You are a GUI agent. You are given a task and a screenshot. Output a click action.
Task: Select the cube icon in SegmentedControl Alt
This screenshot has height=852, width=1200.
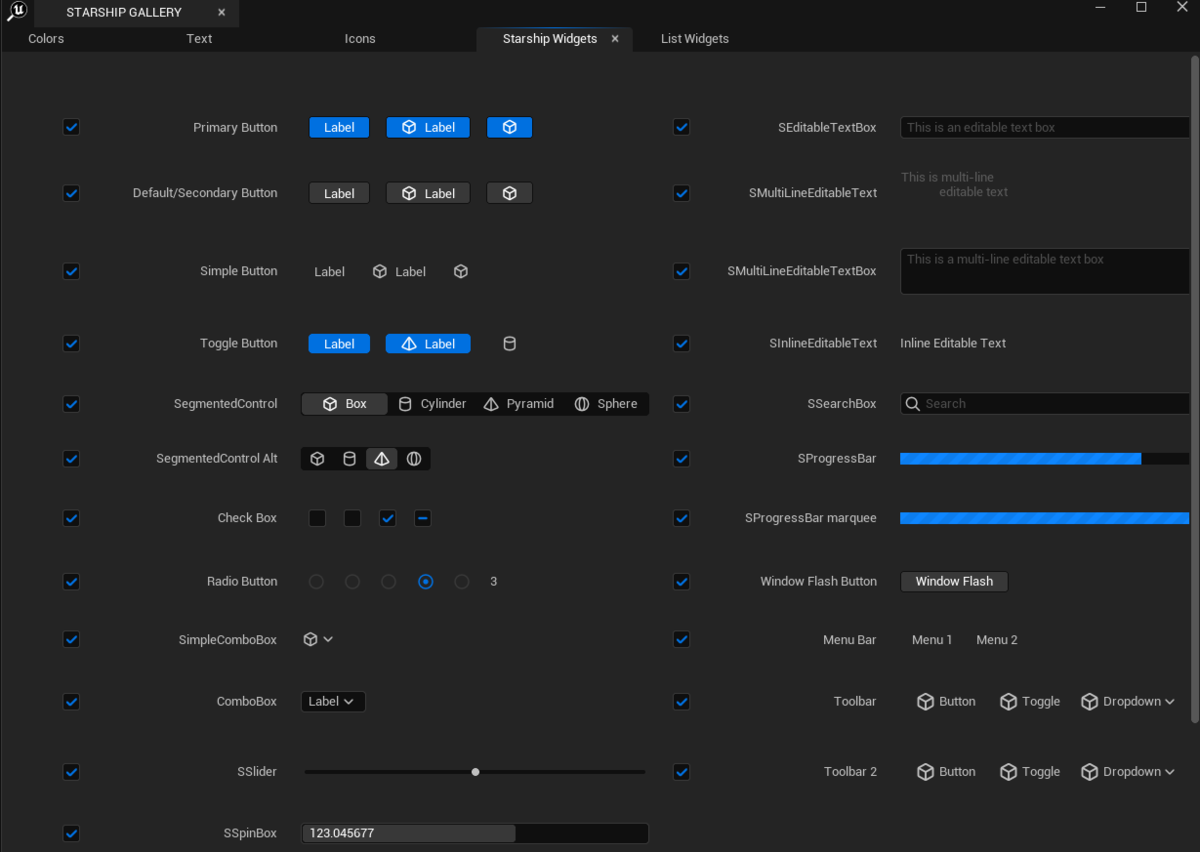[317, 459]
